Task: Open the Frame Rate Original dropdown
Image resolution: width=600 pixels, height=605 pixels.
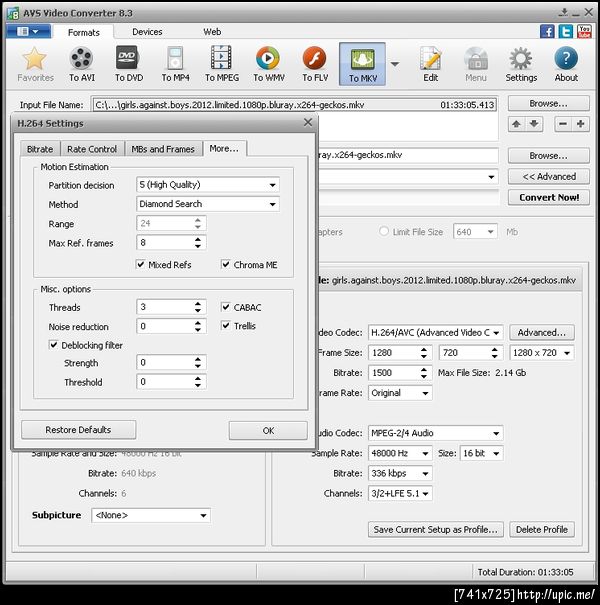Action: coord(400,393)
